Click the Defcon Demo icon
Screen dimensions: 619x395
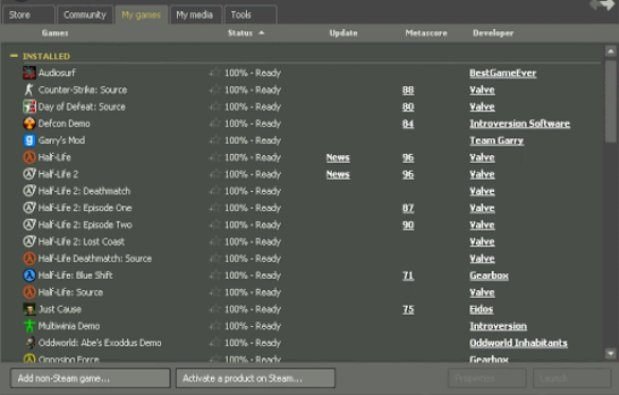[x=29, y=123]
